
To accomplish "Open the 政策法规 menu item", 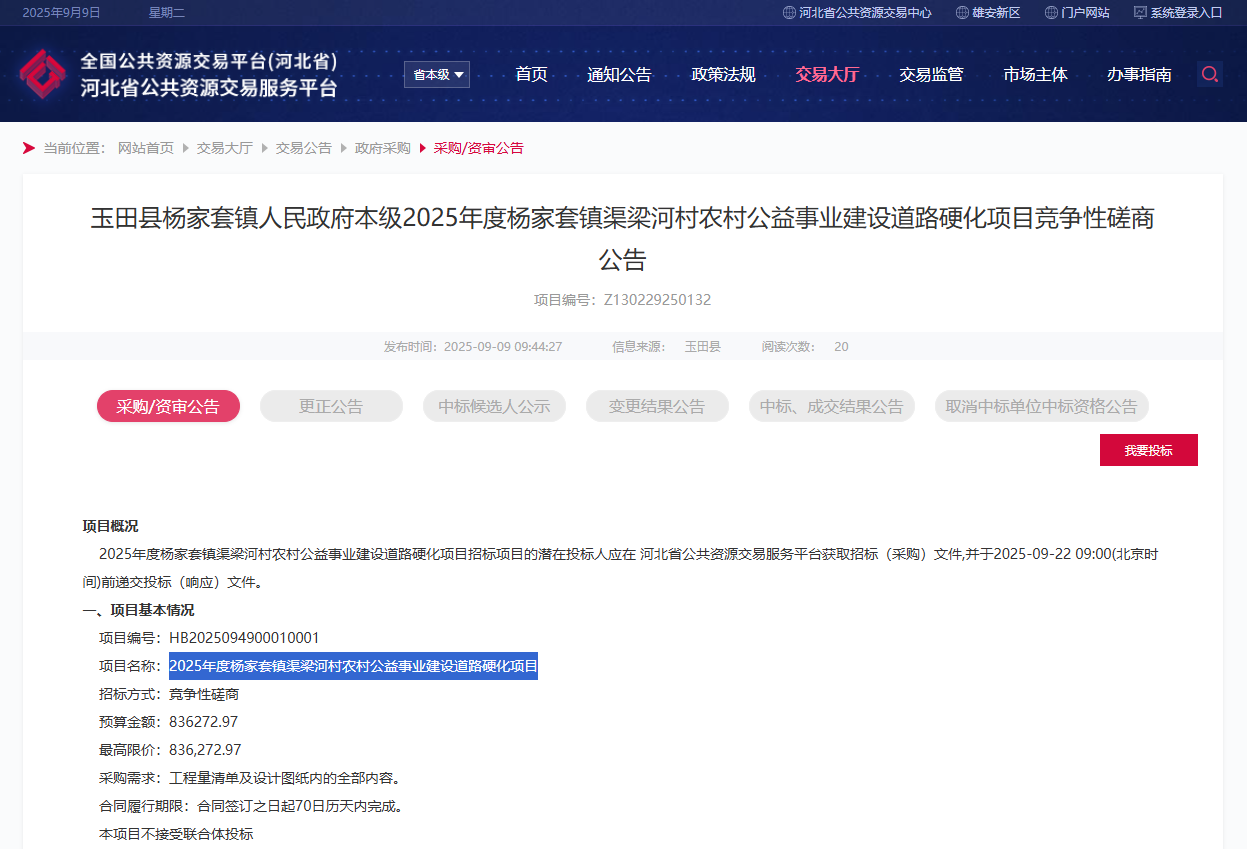I will coord(723,74).
